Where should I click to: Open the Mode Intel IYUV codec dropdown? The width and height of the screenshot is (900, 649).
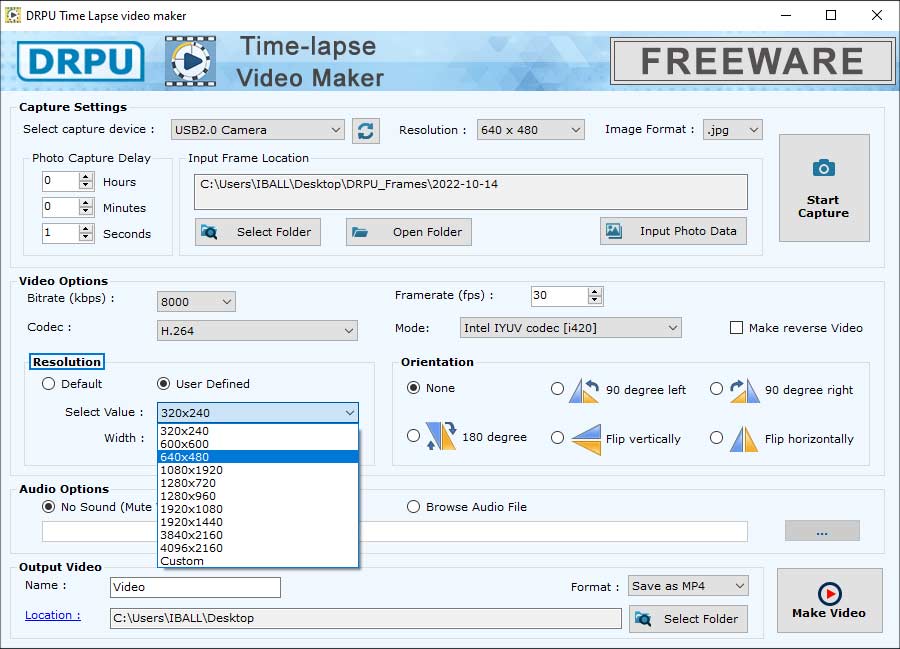571,328
